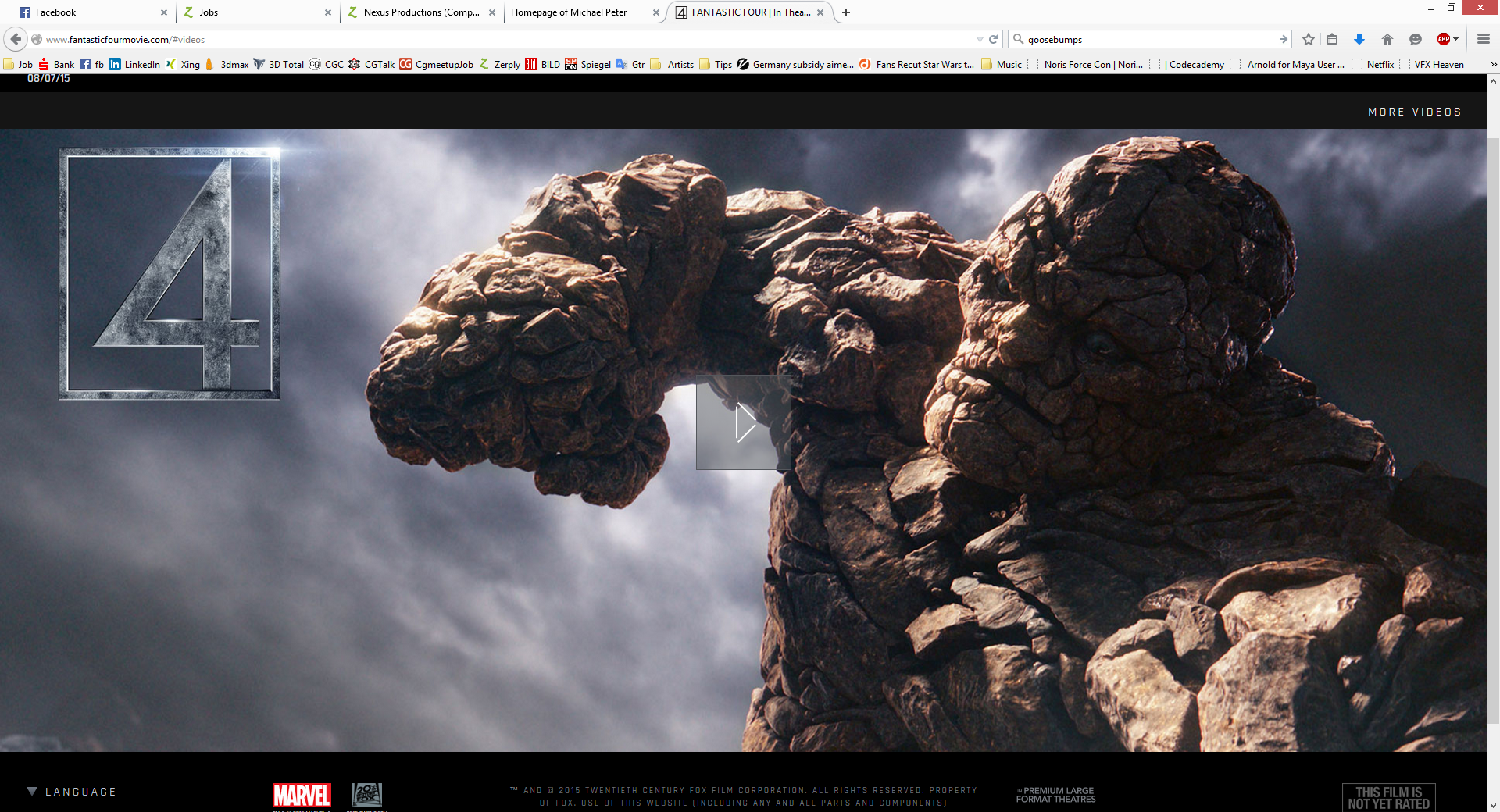Close the Jobs tab
The height and width of the screenshot is (812, 1500).
pyautogui.click(x=328, y=12)
